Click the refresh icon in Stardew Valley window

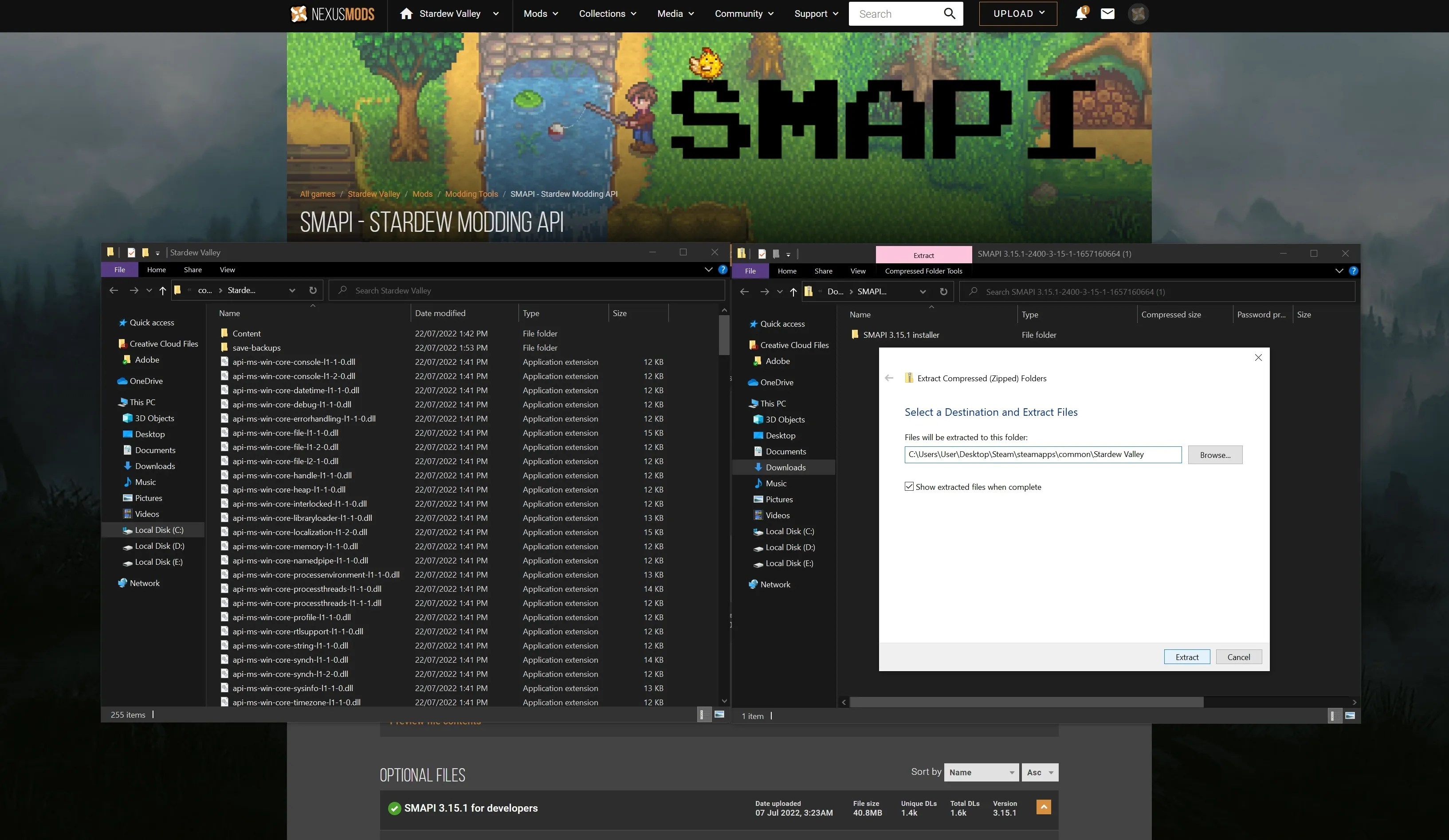pyautogui.click(x=313, y=290)
